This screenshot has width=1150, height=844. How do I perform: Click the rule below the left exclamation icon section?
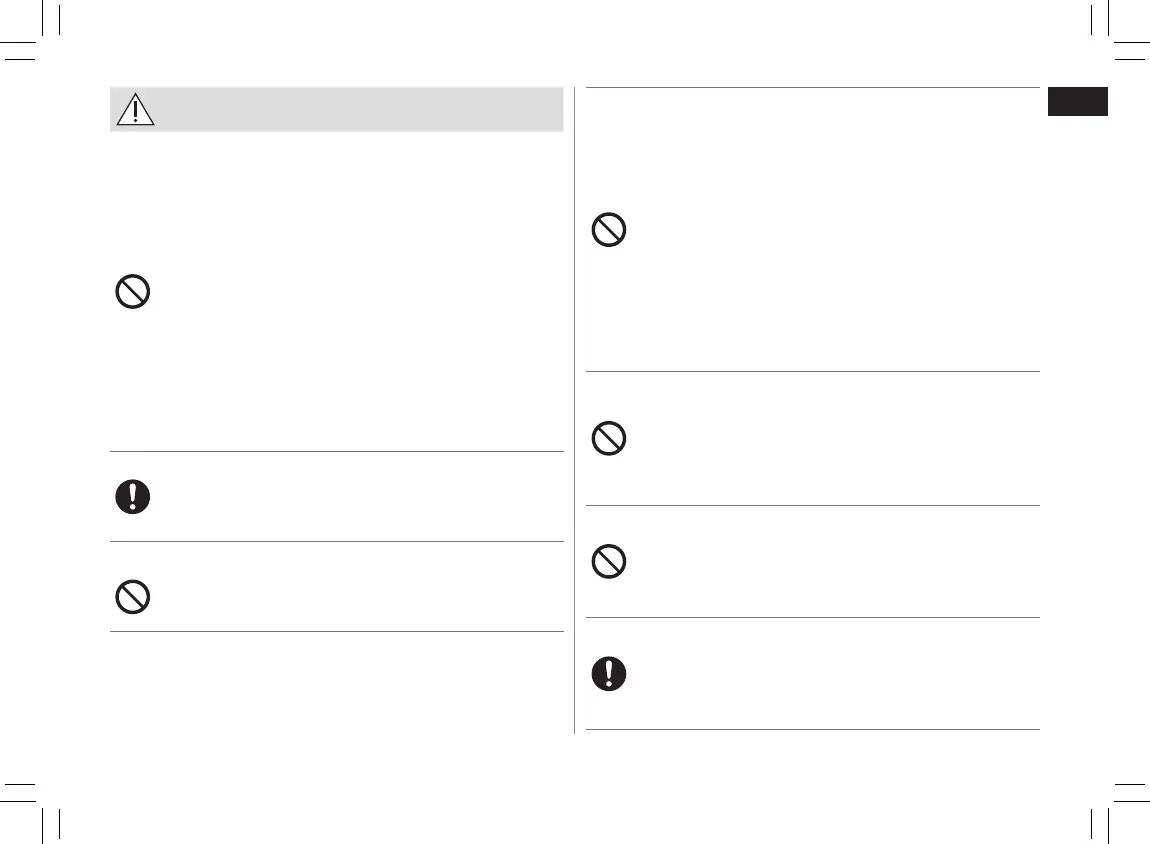pos(336,542)
